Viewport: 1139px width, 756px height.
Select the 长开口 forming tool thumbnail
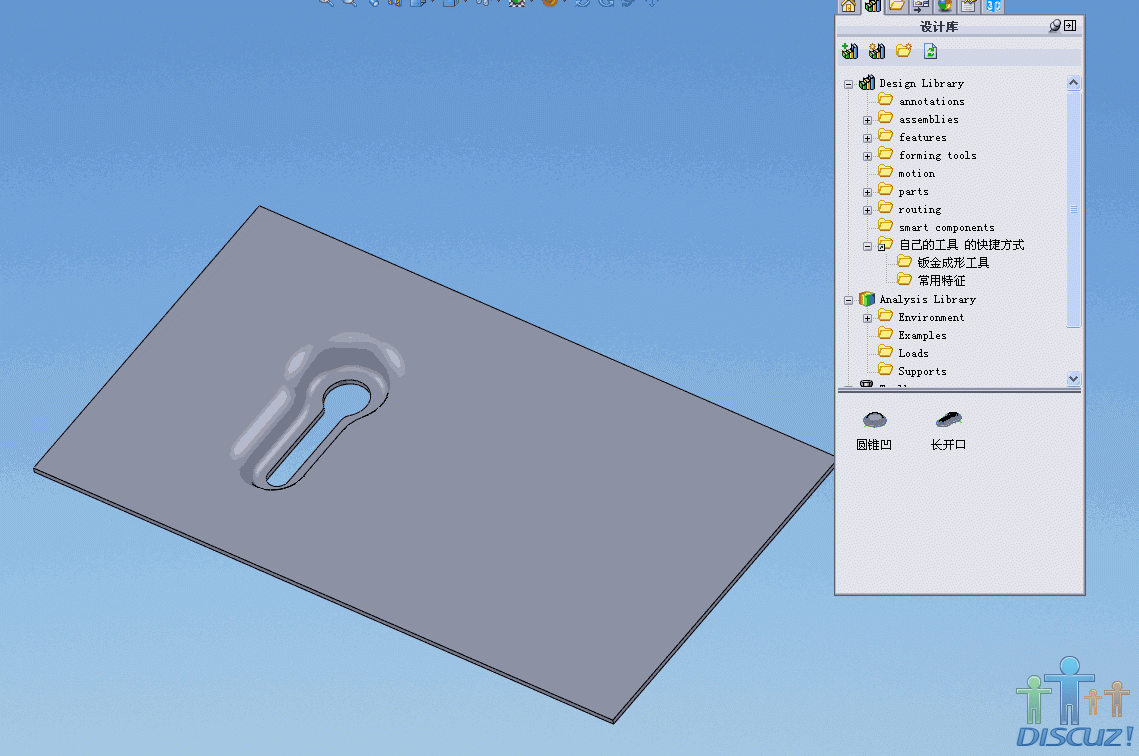click(949, 419)
